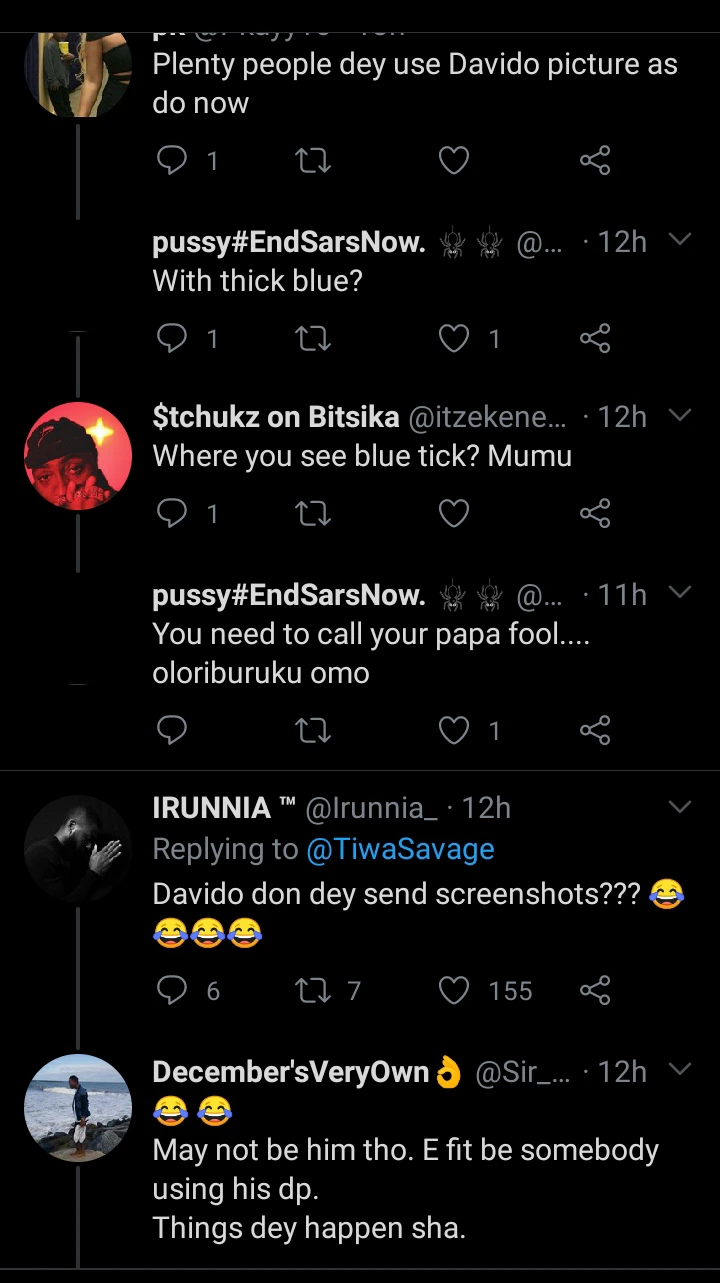Image resolution: width=720 pixels, height=1283 pixels.
Task: Like the "With thick blue?" reply
Action: coord(454,339)
